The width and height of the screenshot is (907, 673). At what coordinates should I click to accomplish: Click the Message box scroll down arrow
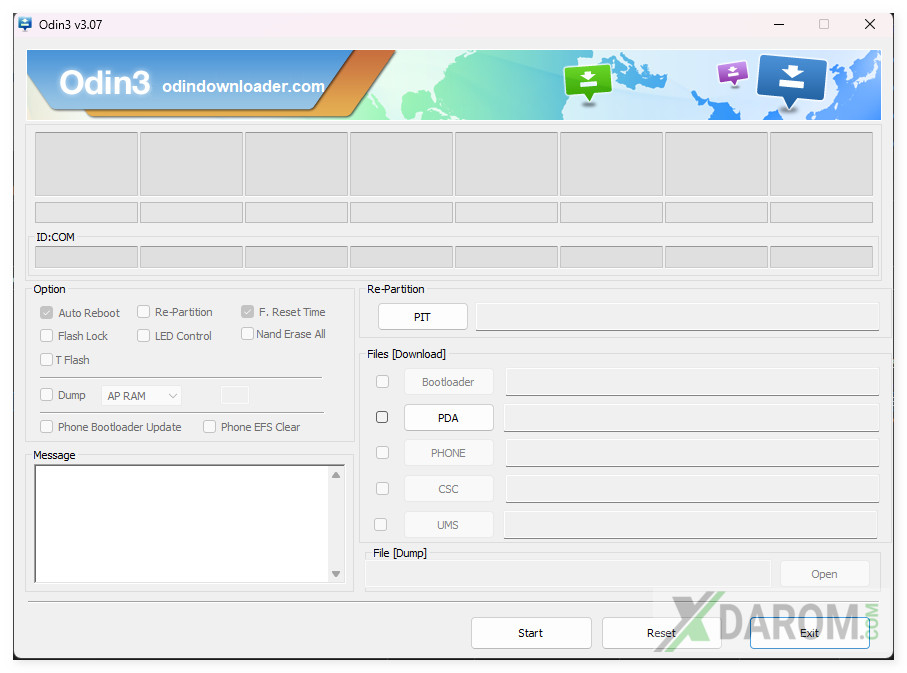point(336,573)
